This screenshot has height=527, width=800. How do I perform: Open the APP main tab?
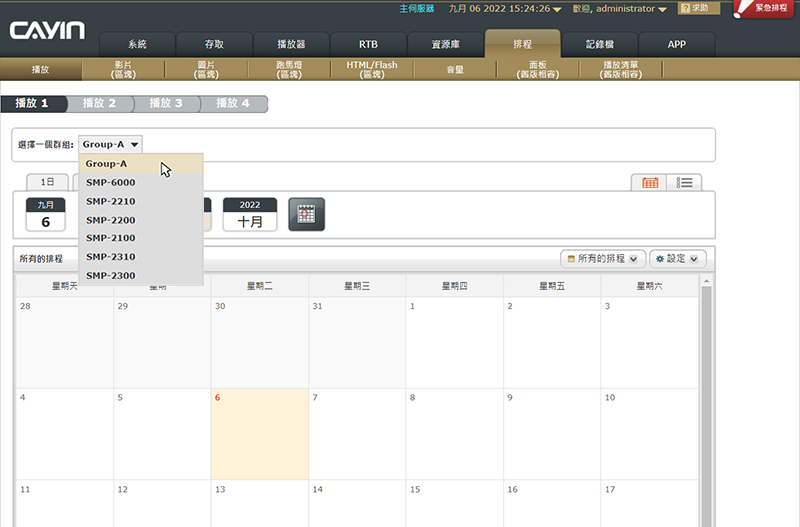point(677,44)
